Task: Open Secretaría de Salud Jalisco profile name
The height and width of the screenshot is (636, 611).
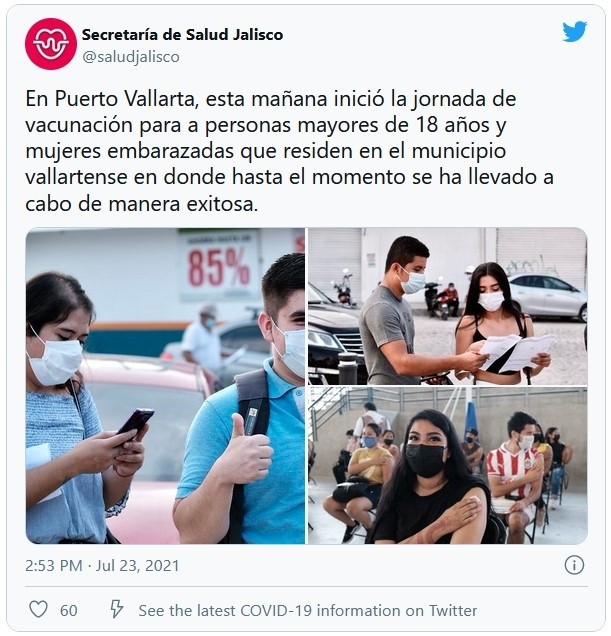Action: (x=182, y=34)
